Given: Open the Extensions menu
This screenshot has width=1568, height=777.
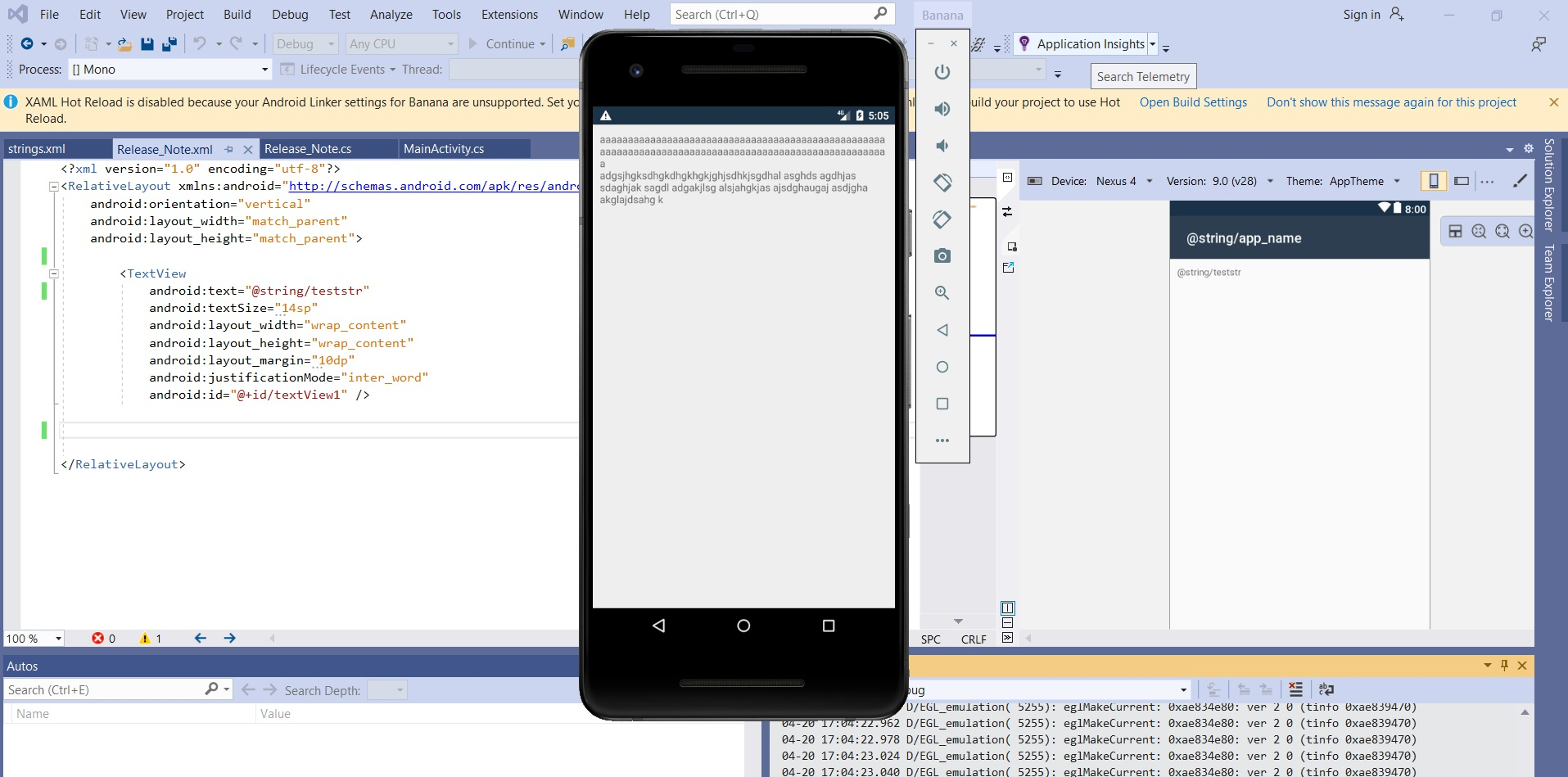Looking at the screenshot, I should [x=509, y=15].
